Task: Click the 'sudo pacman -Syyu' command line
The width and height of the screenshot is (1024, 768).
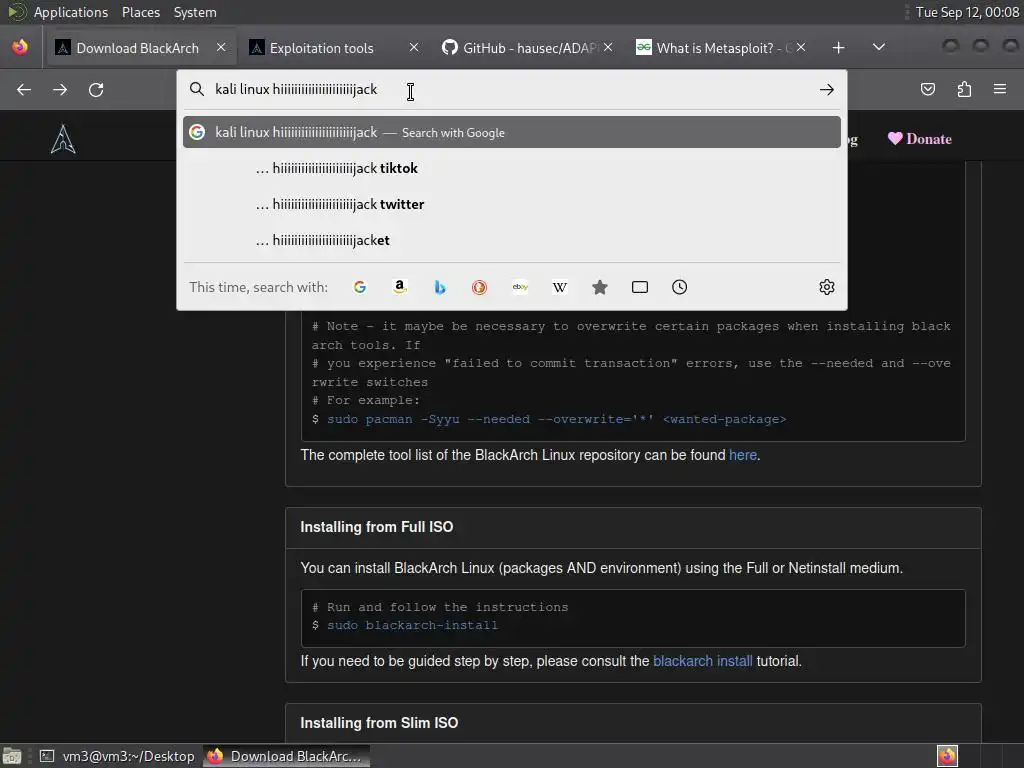Action: [556, 419]
